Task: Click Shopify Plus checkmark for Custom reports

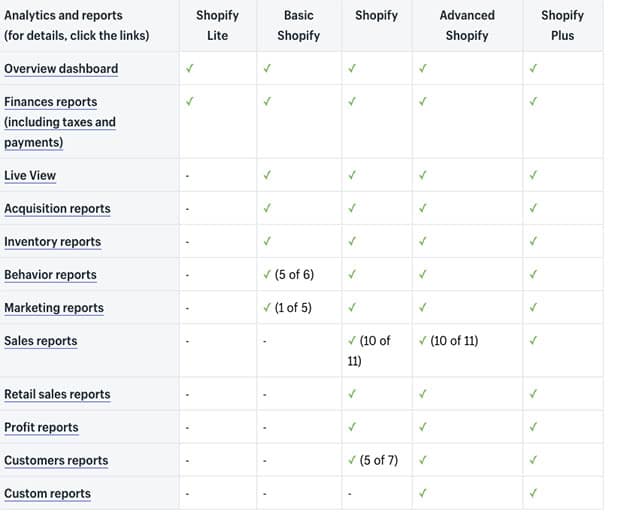Action: click(x=533, y=493)
